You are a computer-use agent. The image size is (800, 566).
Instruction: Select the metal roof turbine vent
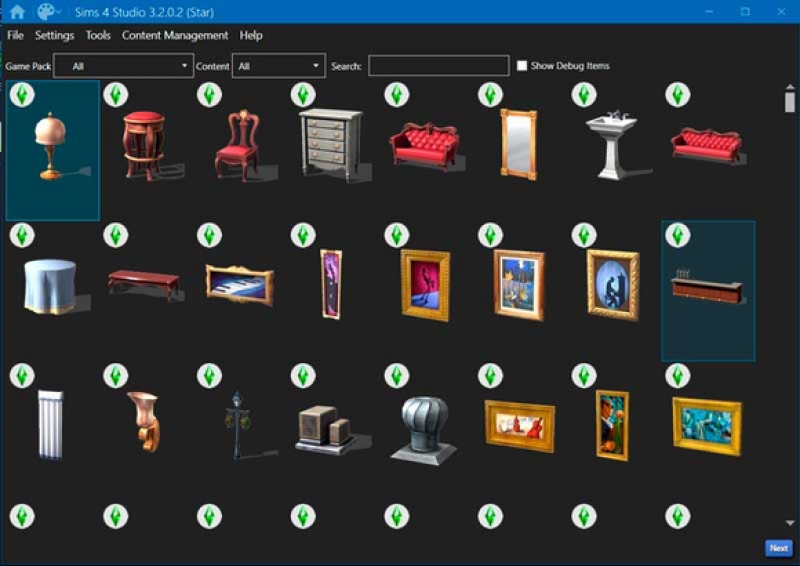click(424, 430)
